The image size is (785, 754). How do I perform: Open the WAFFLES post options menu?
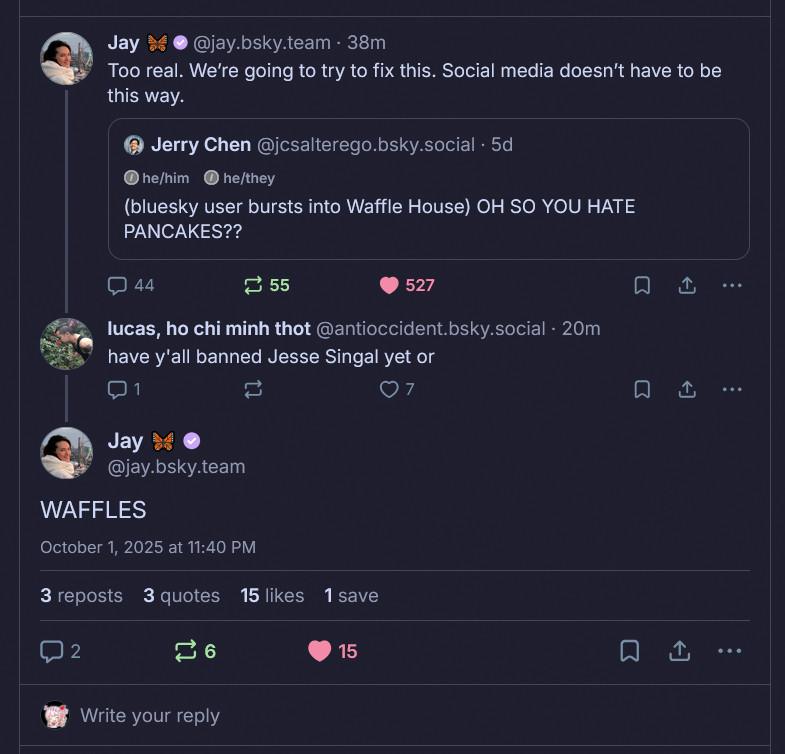(x=730, y=651)
